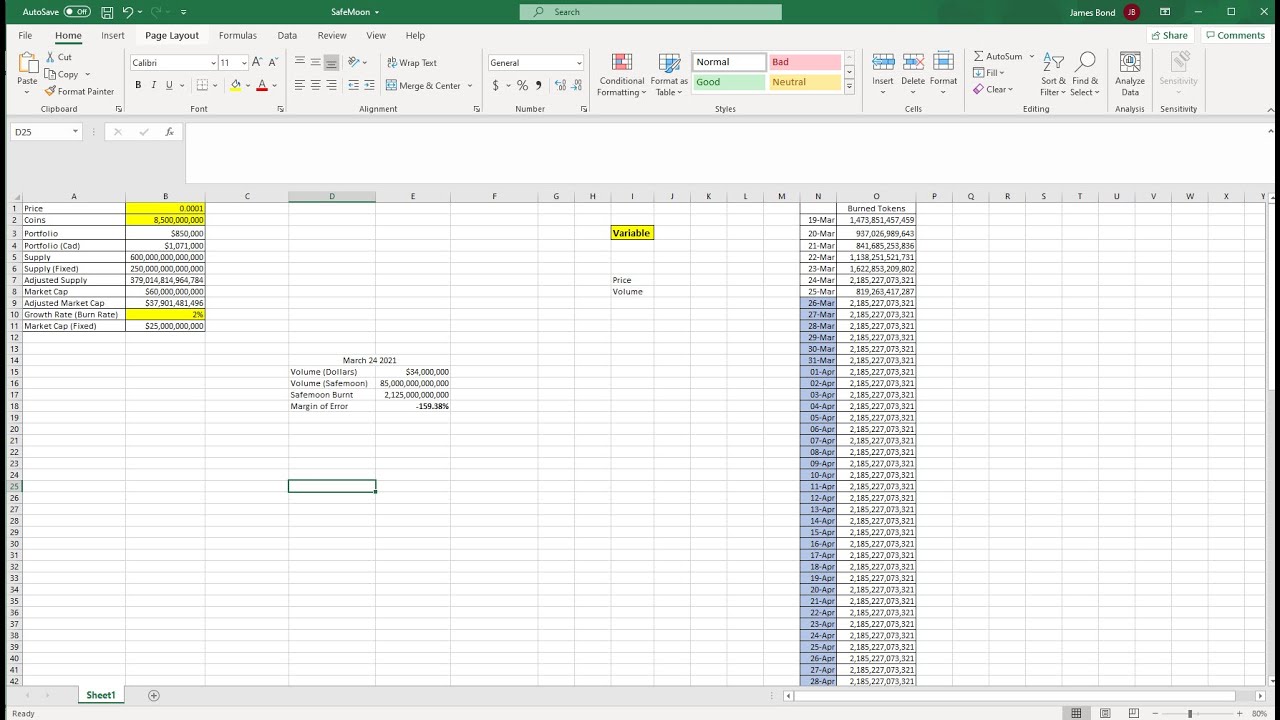
Task: Increase font size
Action: pos(257,62)
